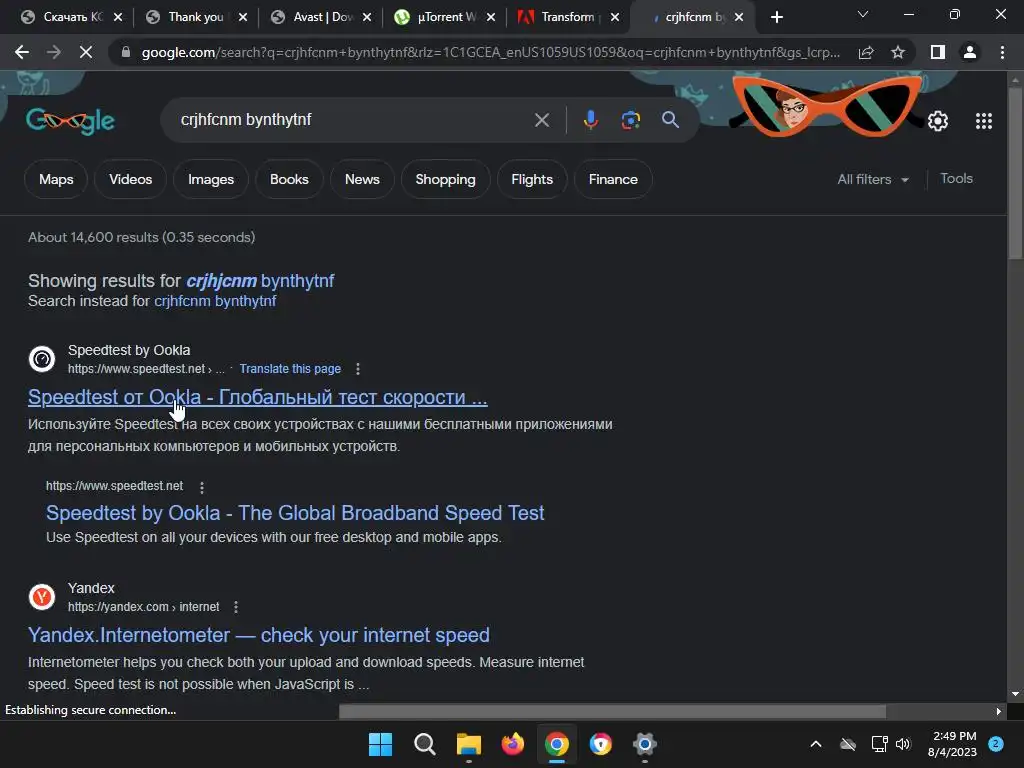Open more options for speedtest.net sub-result

[x=202, y=487]
